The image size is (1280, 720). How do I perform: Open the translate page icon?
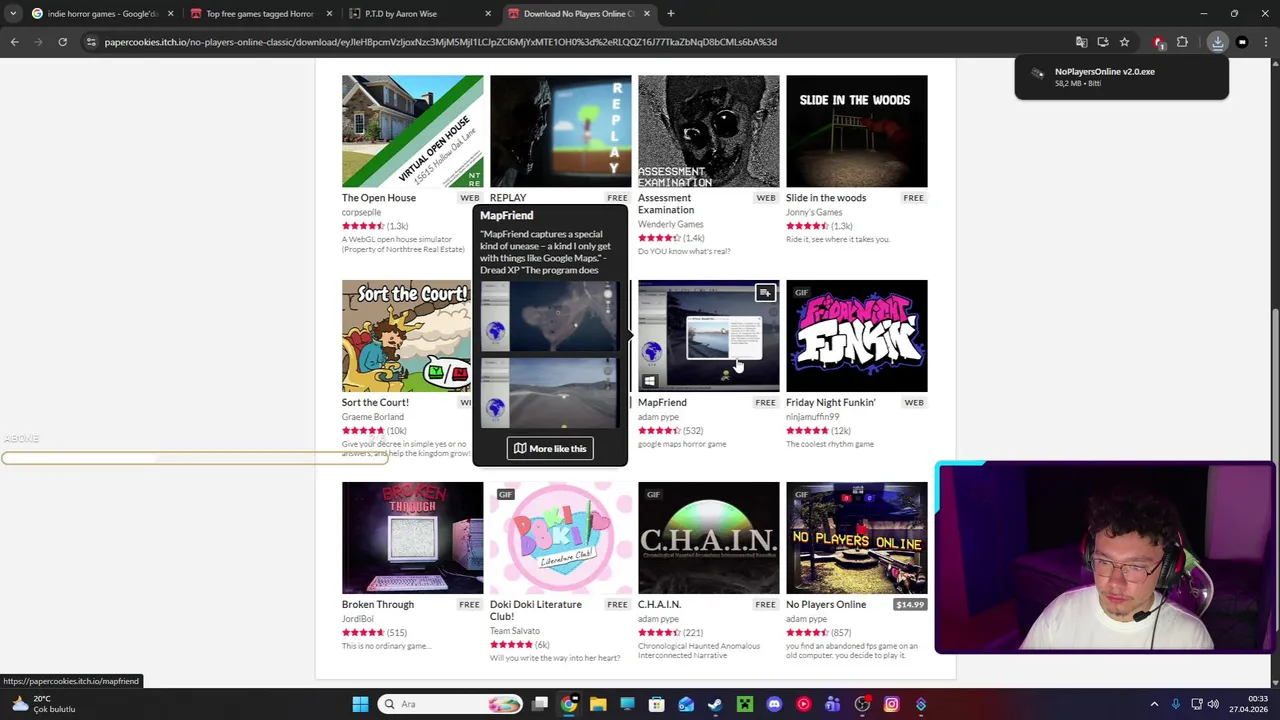pyautogui.click(x=1081, y=42)
